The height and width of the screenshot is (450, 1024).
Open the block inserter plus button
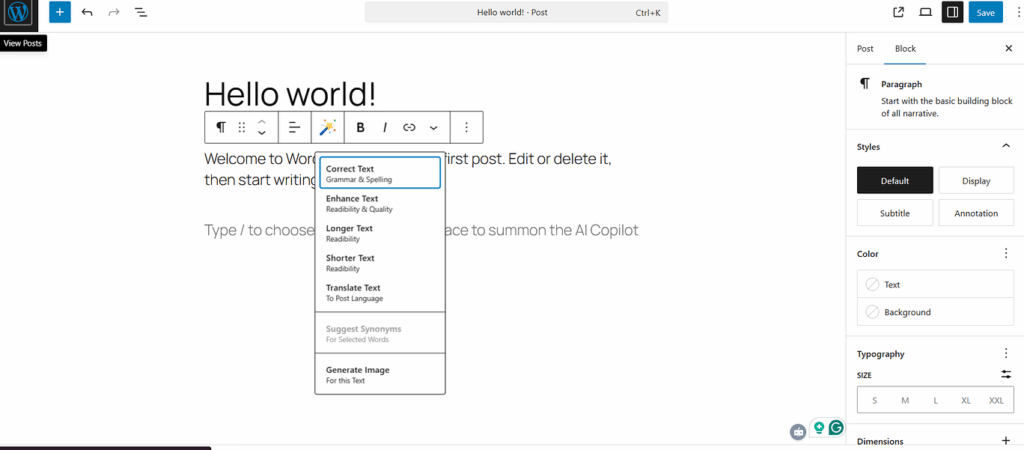(x=60, y=13)
